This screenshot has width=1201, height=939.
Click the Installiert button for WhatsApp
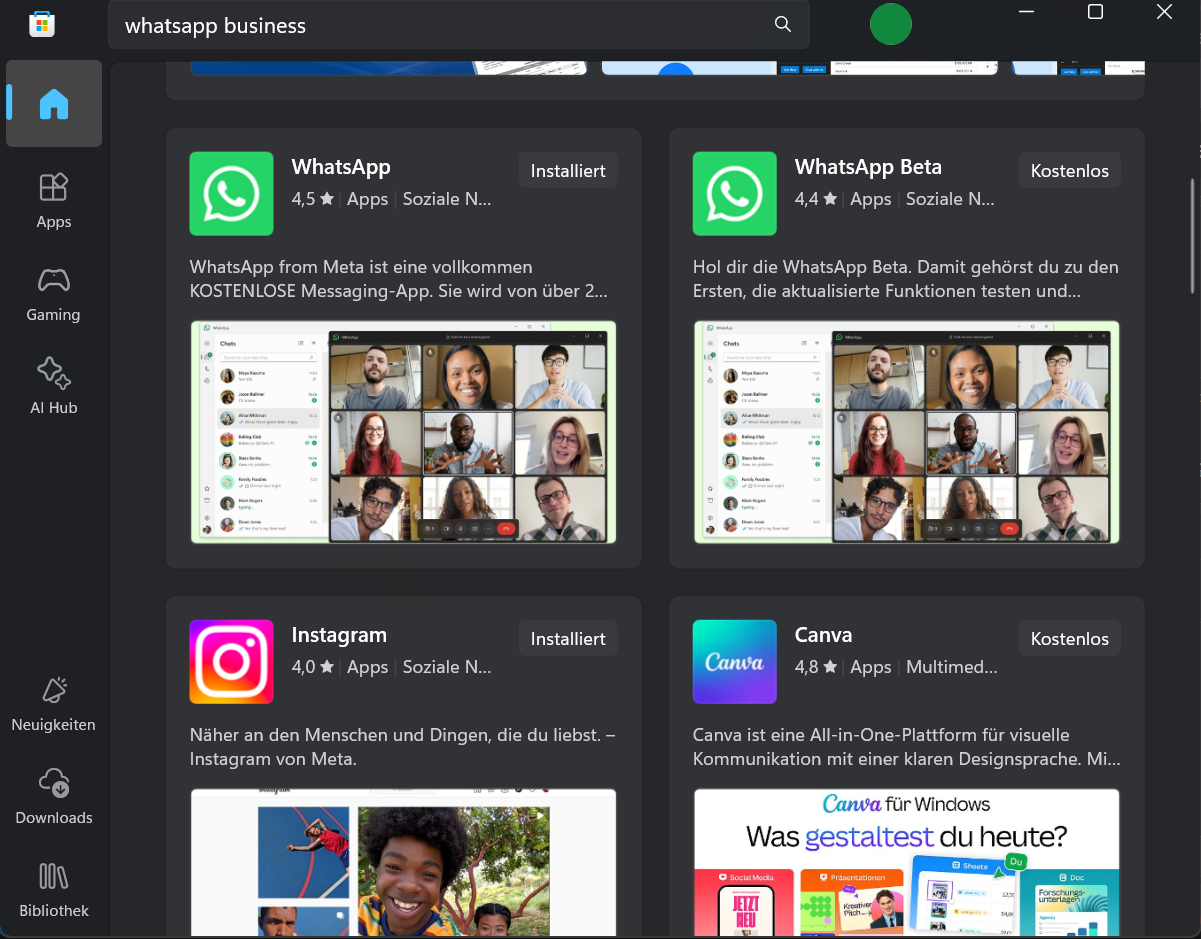568,171
